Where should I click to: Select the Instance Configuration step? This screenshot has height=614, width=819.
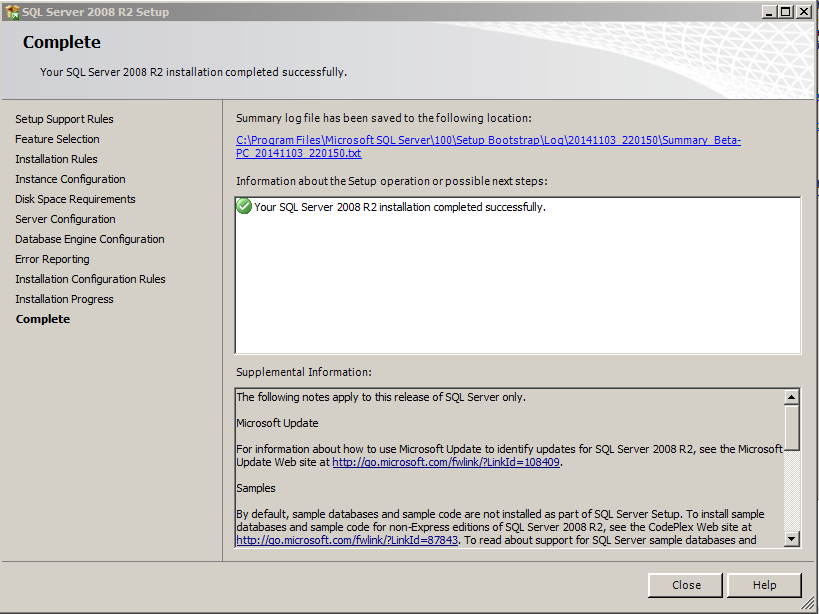point(71,179)
